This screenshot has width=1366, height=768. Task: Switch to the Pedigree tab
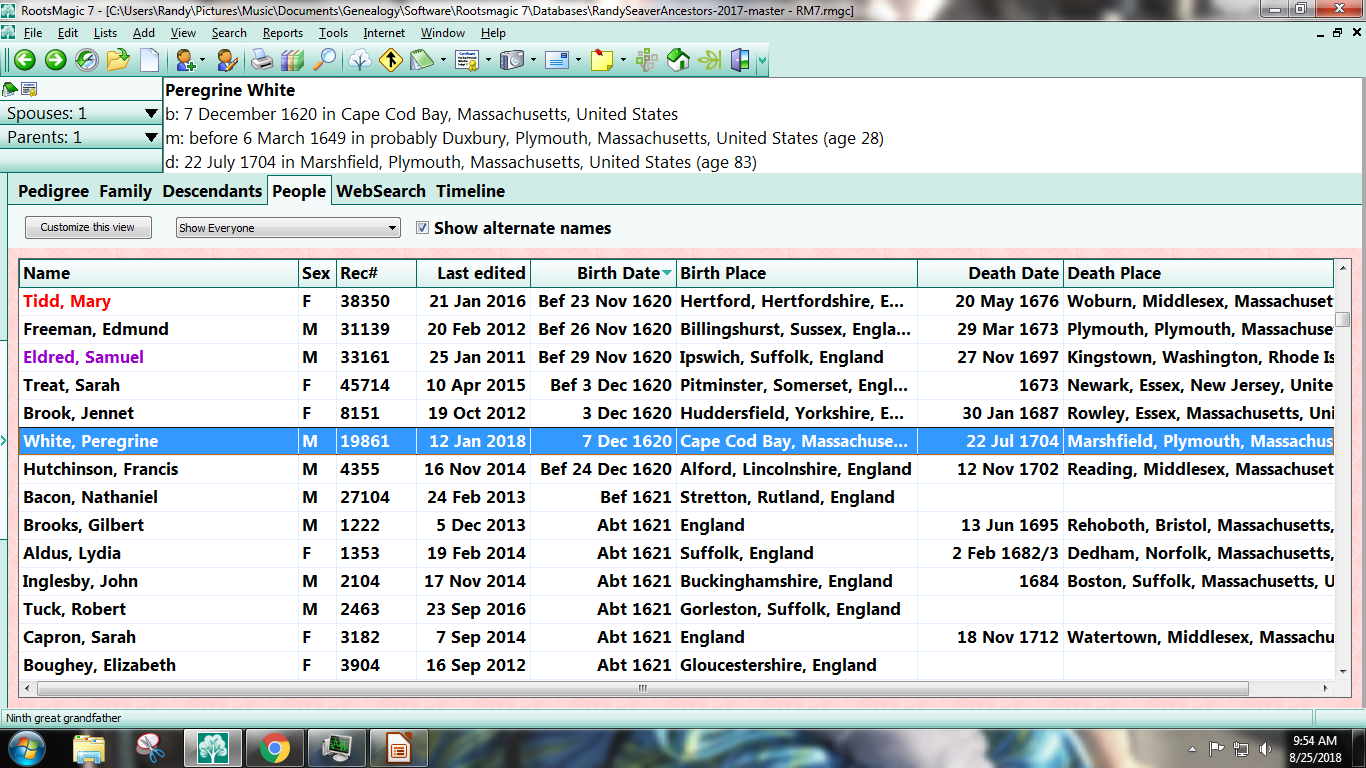pyautogui.click(x=53, y=191)
